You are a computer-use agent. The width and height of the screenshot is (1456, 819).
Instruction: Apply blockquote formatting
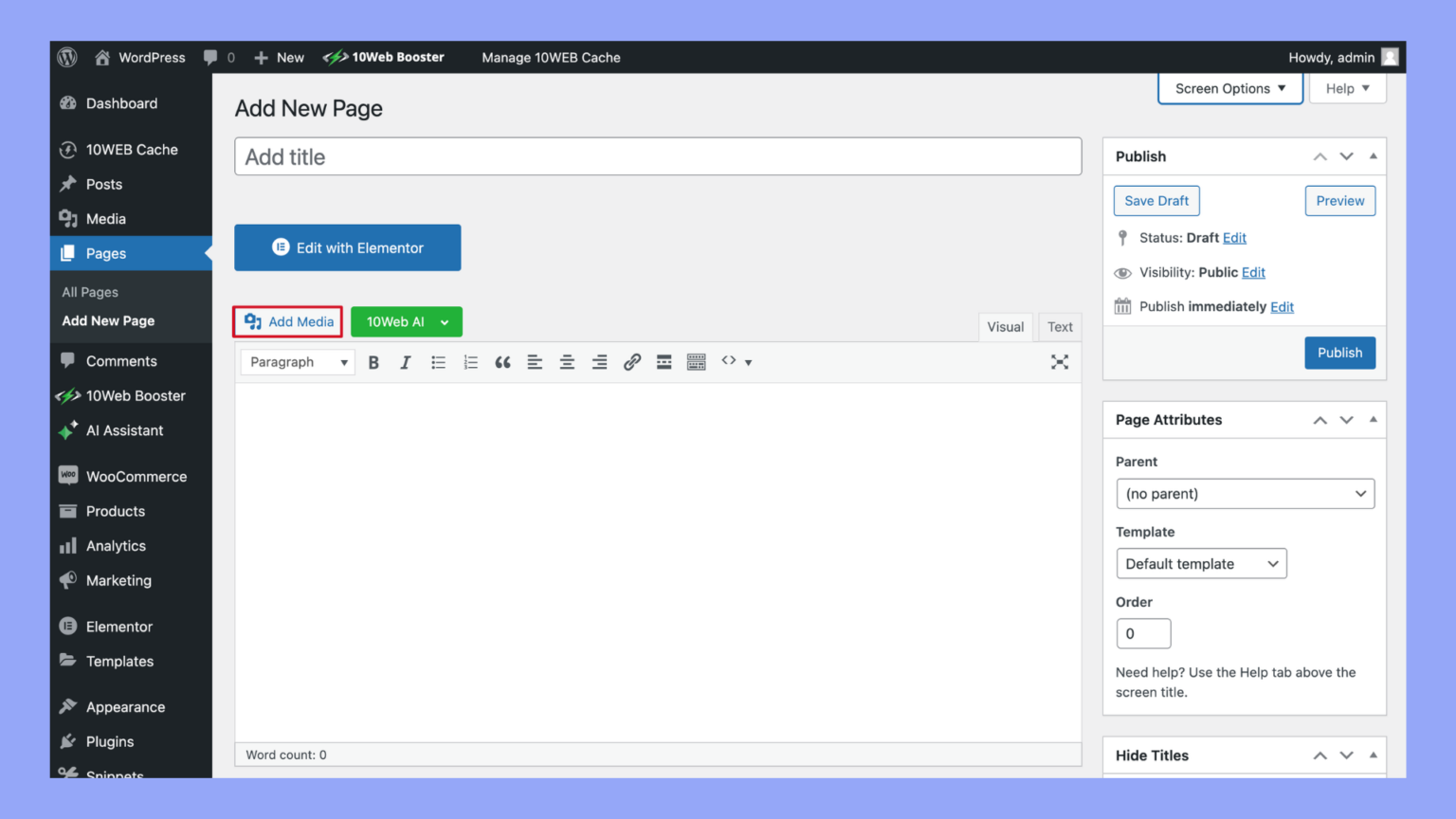point(502,361)
